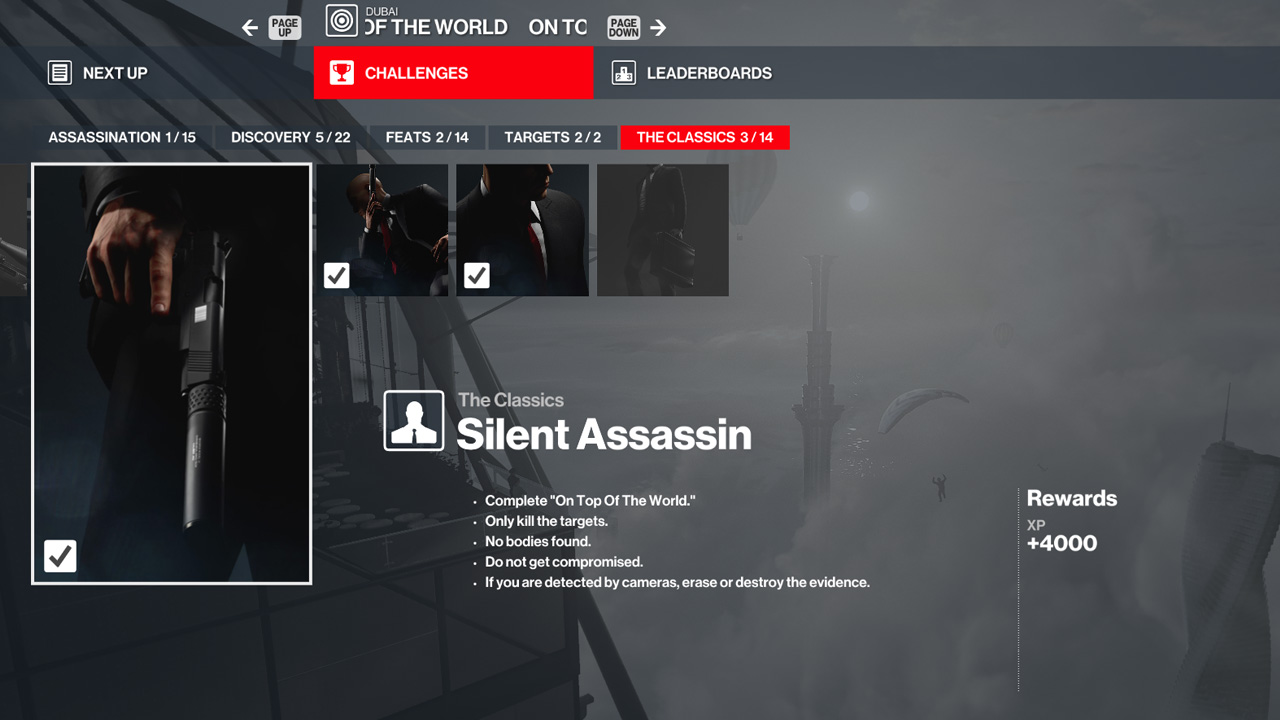Select the Challenges trophy icon
This screenshot has width=1280, height=720.
(340, 72)
